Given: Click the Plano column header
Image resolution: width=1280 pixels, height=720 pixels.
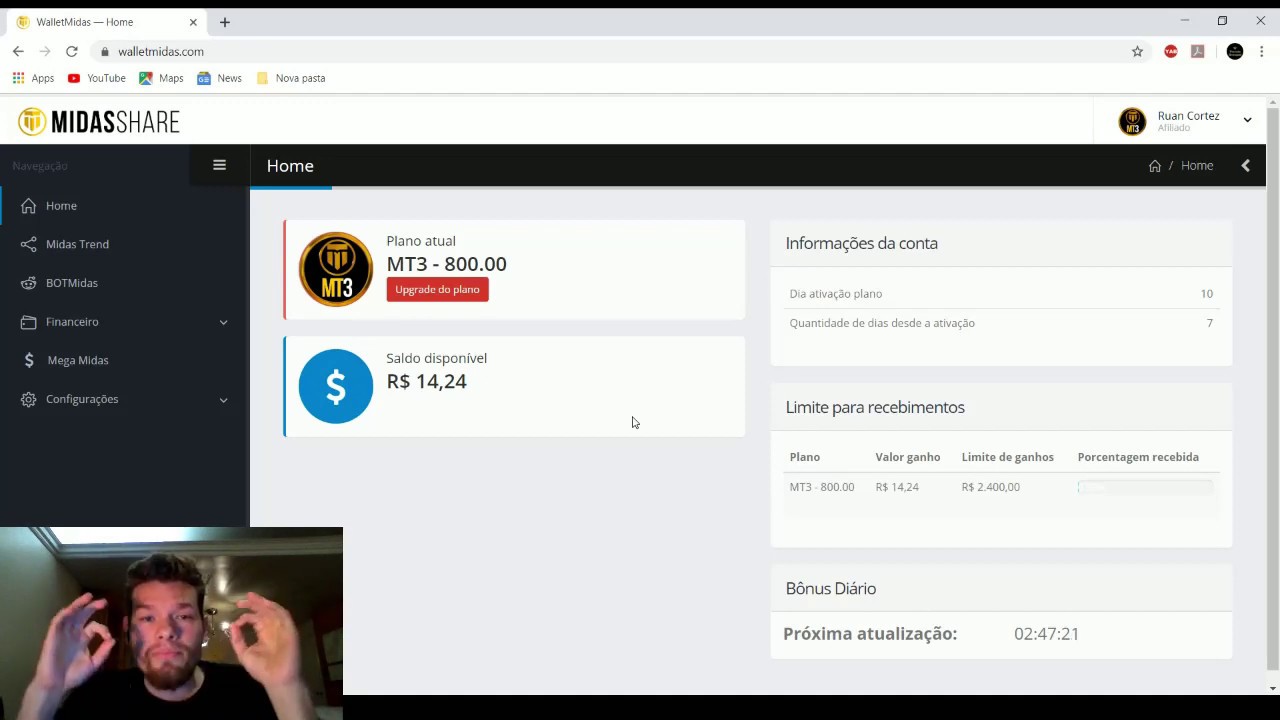Looking at the screenshot, I should coord(804,457).
